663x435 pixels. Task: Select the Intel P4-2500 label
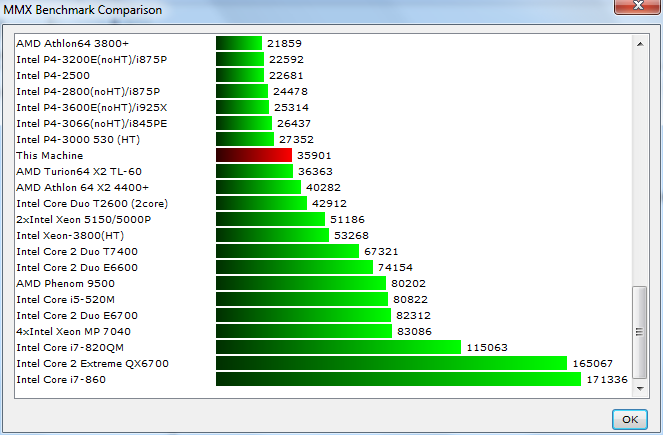click(x=53, y=76)
